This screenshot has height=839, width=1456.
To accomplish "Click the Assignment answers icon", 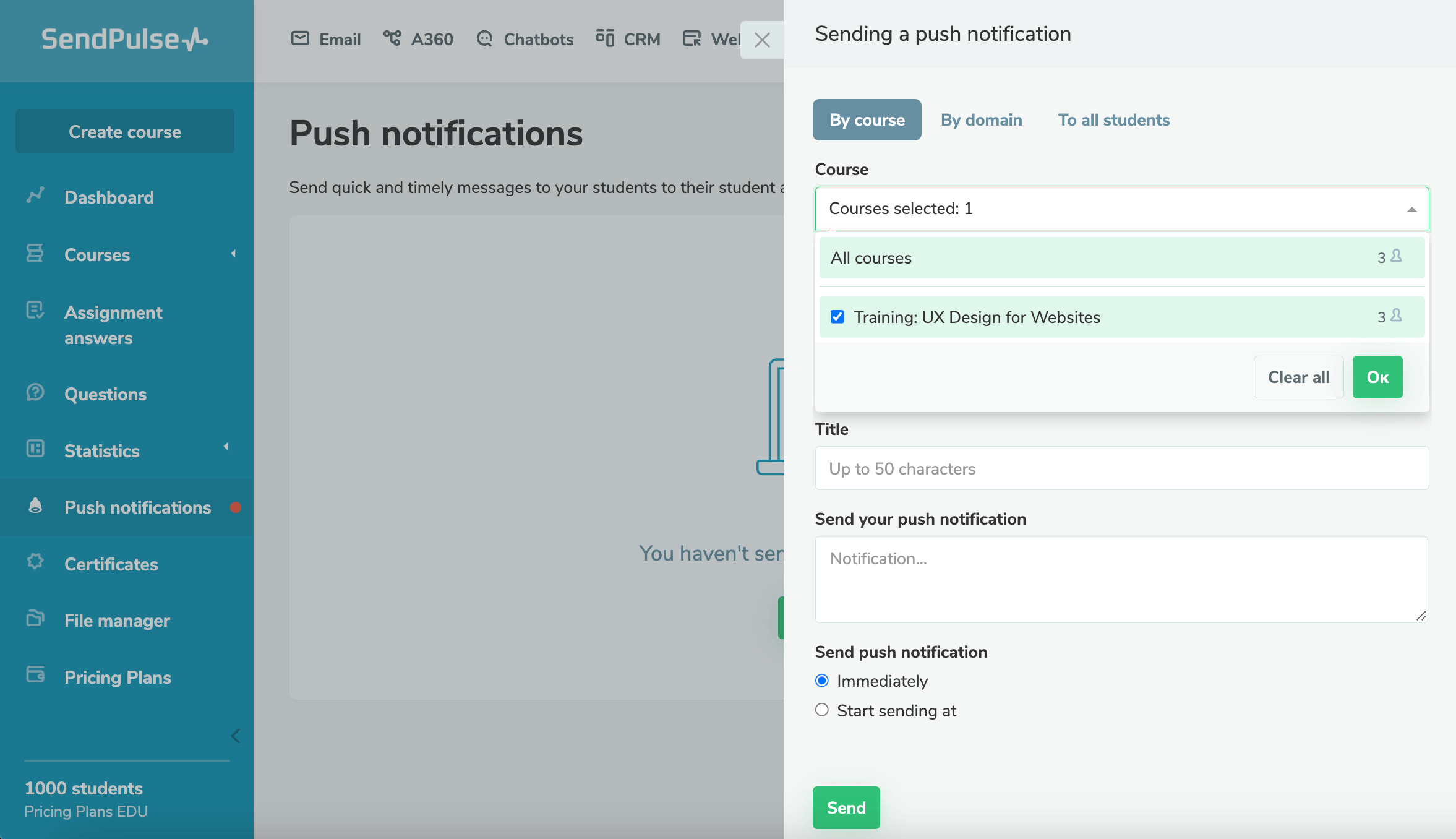I will tap(35, 311).
